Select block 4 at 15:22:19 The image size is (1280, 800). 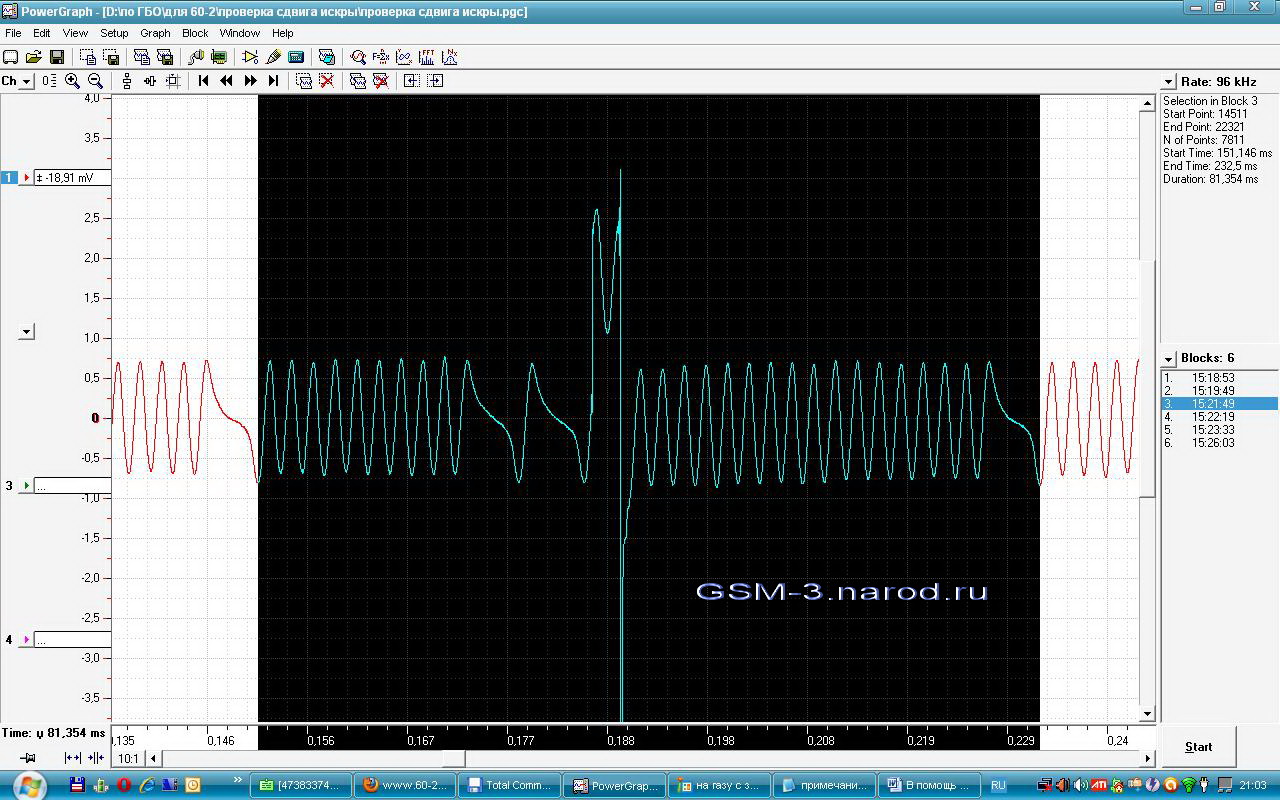coord(1219,417)
